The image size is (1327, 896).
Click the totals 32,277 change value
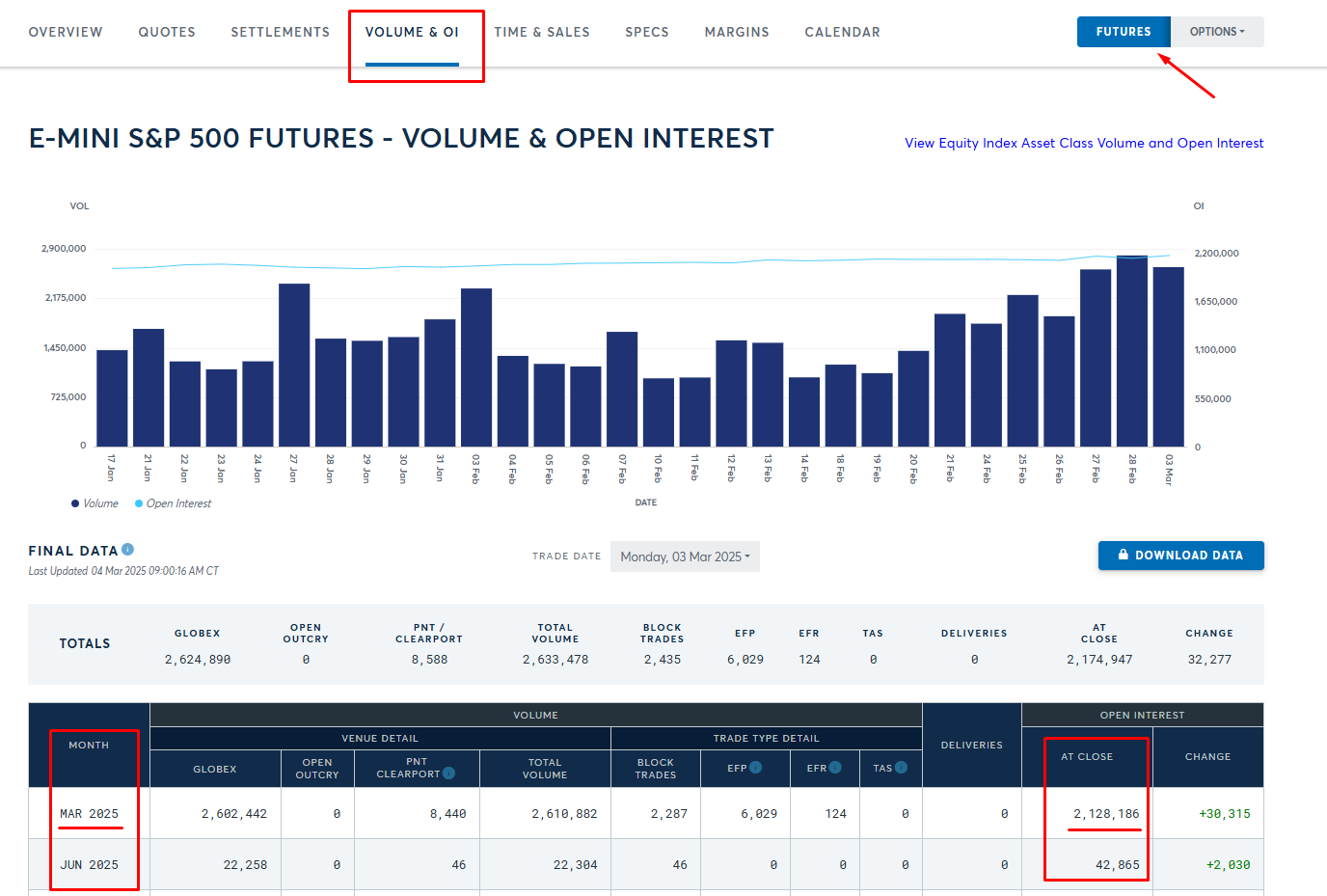(x=1209, y=660)
